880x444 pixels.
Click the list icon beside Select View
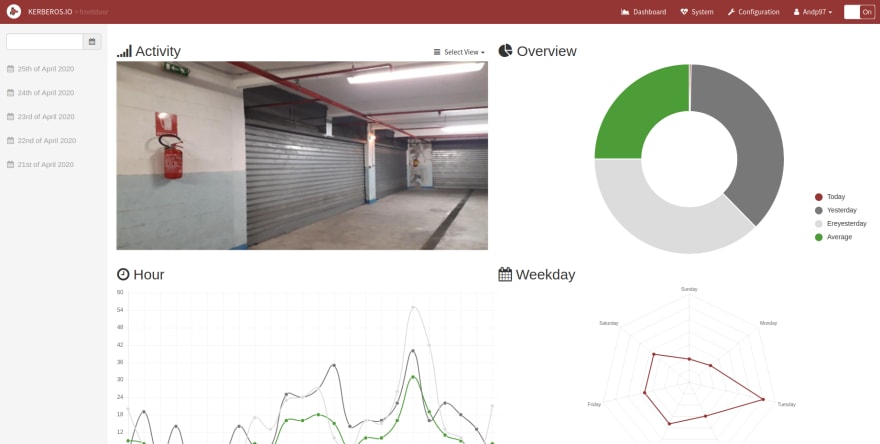[437, 52]
